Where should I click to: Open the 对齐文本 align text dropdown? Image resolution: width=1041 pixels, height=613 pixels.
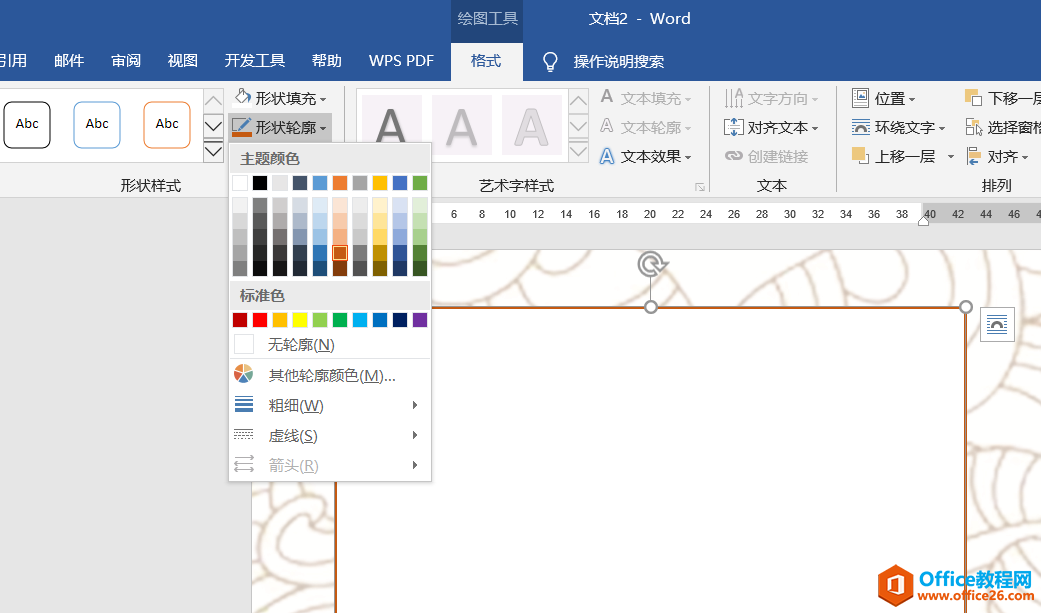click(x=771, y=128)
